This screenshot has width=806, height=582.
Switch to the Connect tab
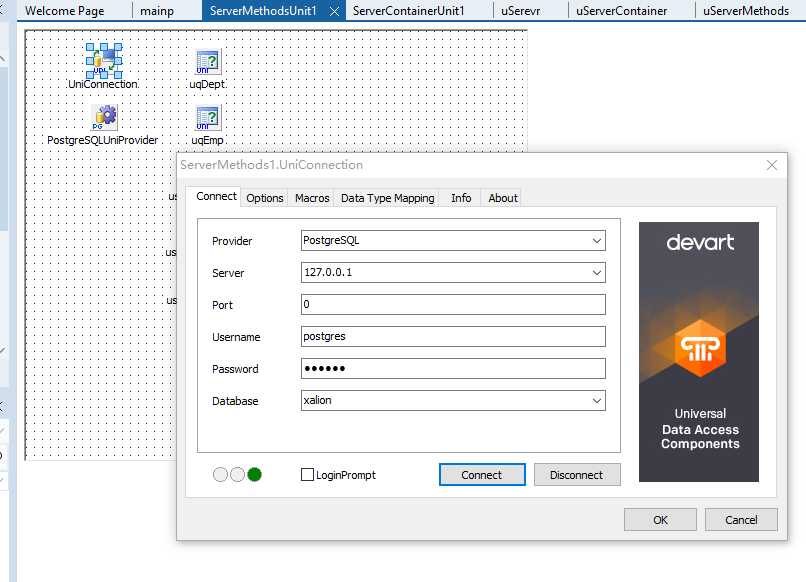216,196
